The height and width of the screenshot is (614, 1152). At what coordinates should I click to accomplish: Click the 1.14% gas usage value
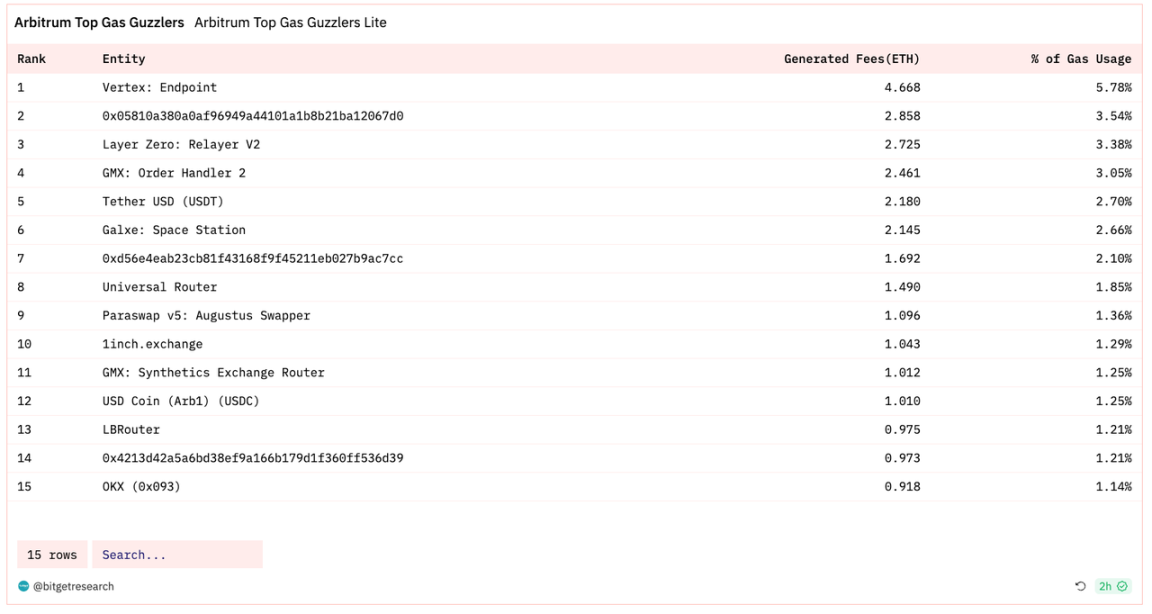(x=1114, y=486)
